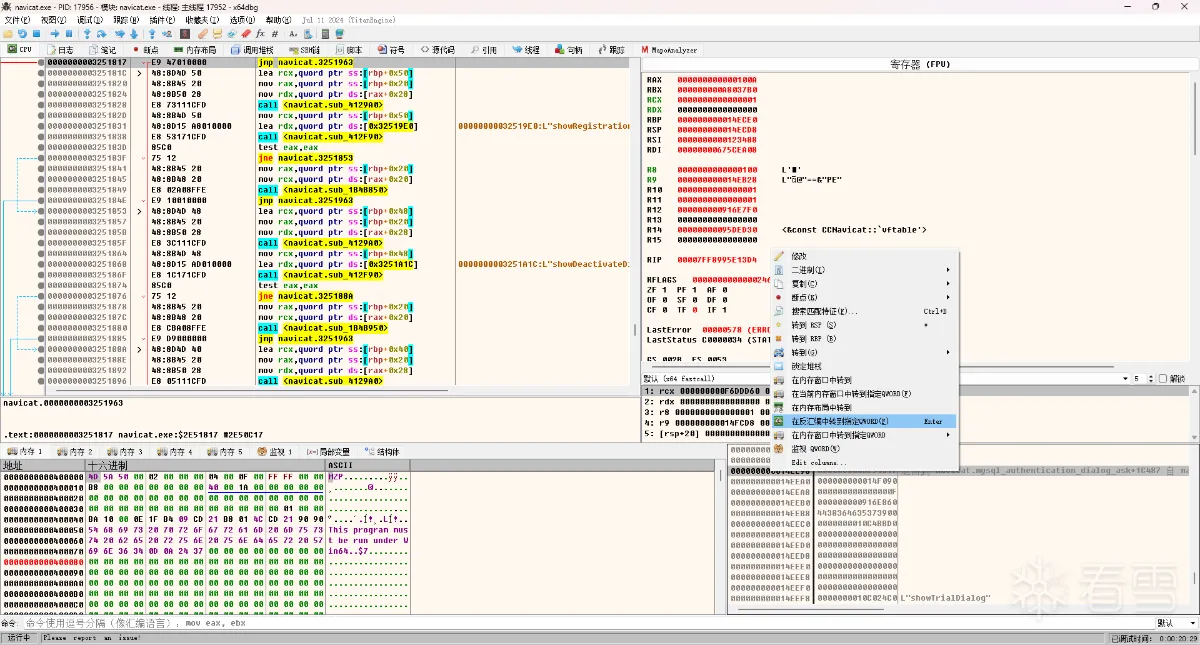1200x645 pixels.
Task: Open the 插件 plugins menu
Action: 161,20
